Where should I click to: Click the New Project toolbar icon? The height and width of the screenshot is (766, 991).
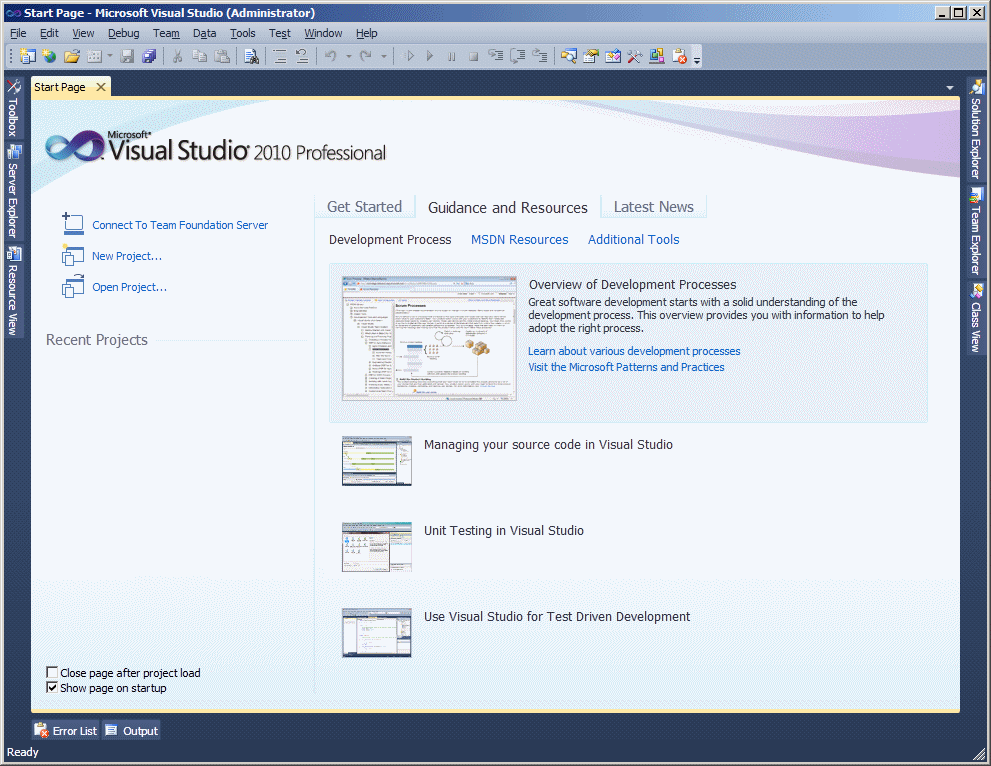point(28,56)
